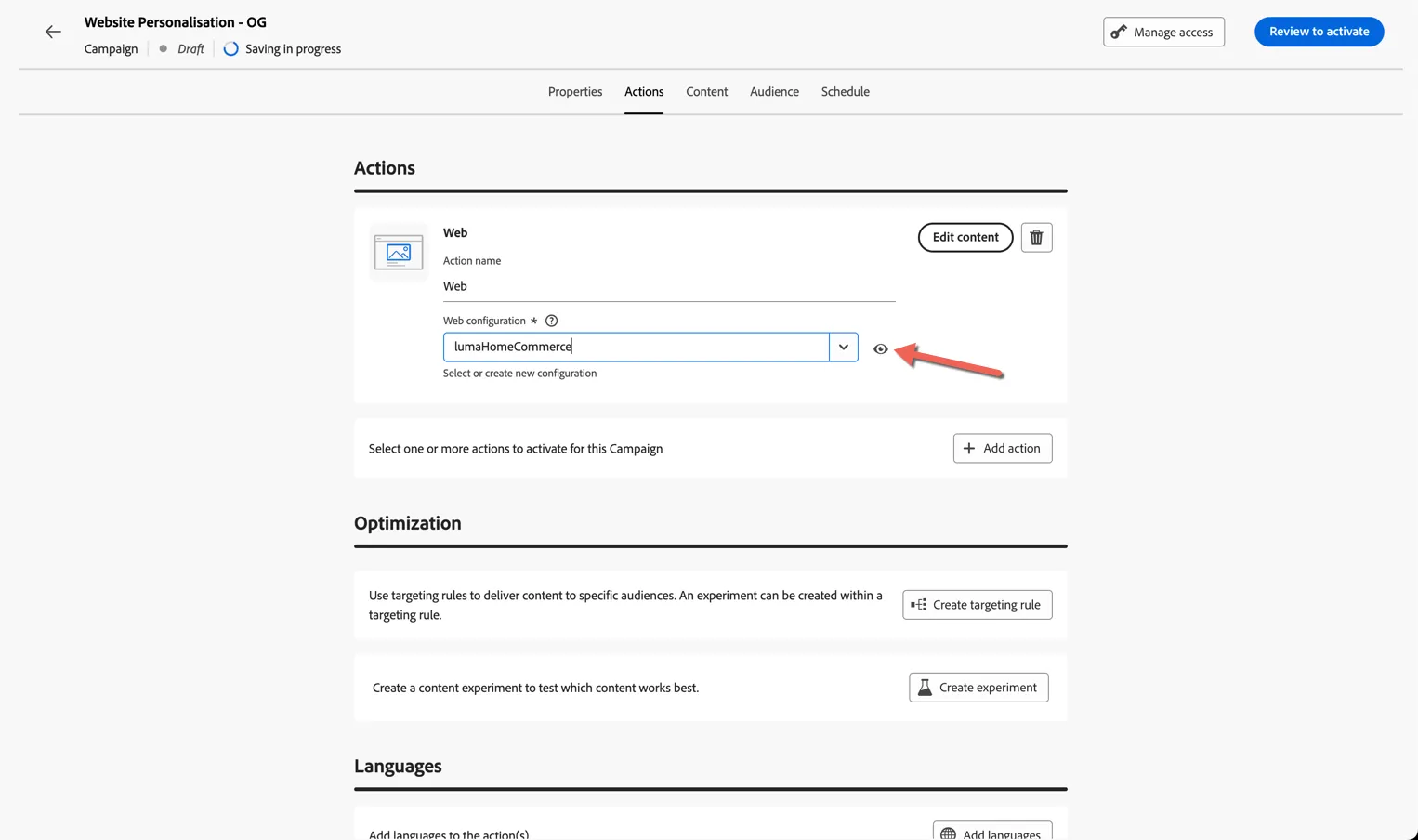The image size is (1418, 840).
Task: Open the Schedule tab
Action: click(x=845, y=91)
